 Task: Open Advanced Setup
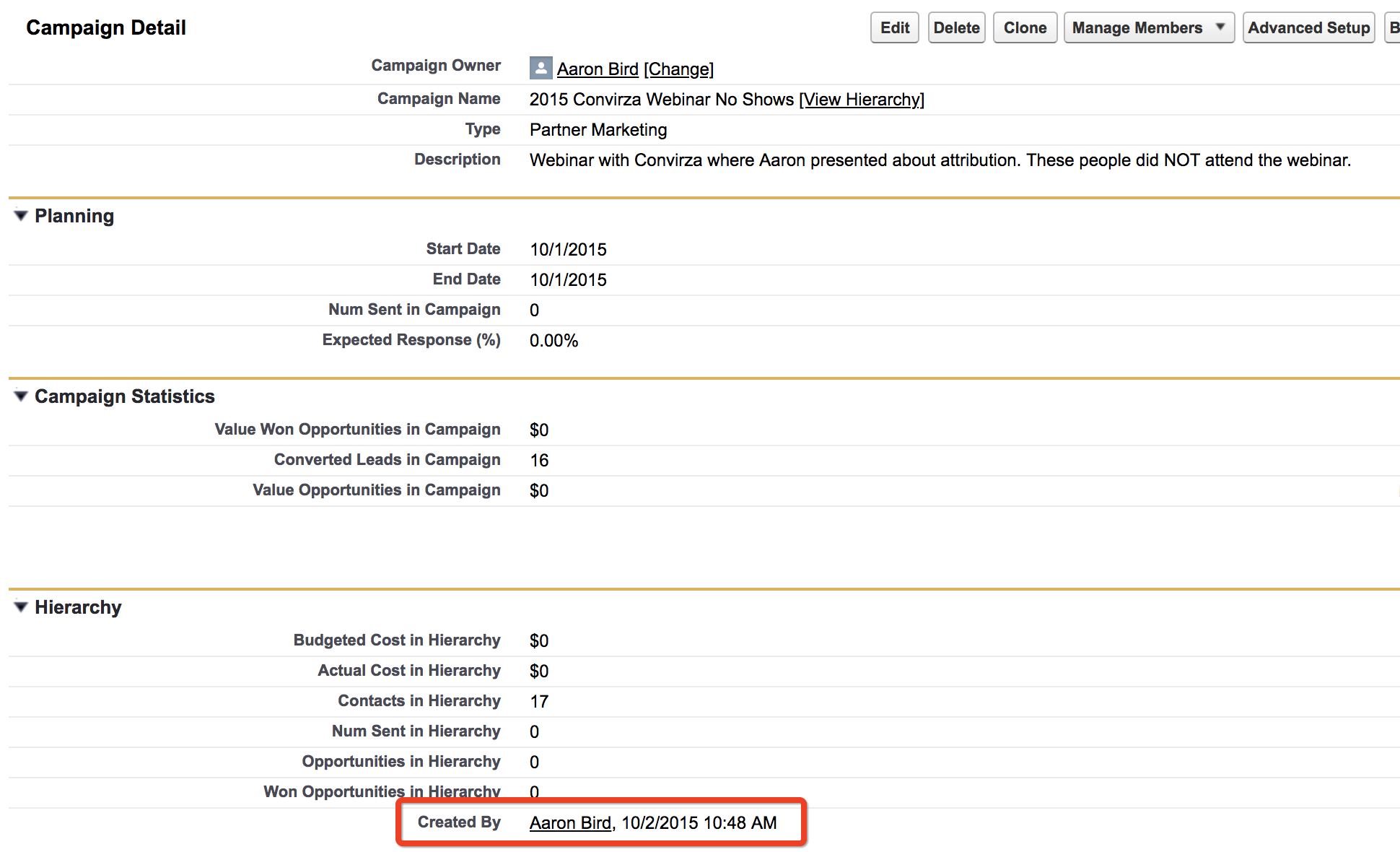(x=1308, y=27)
